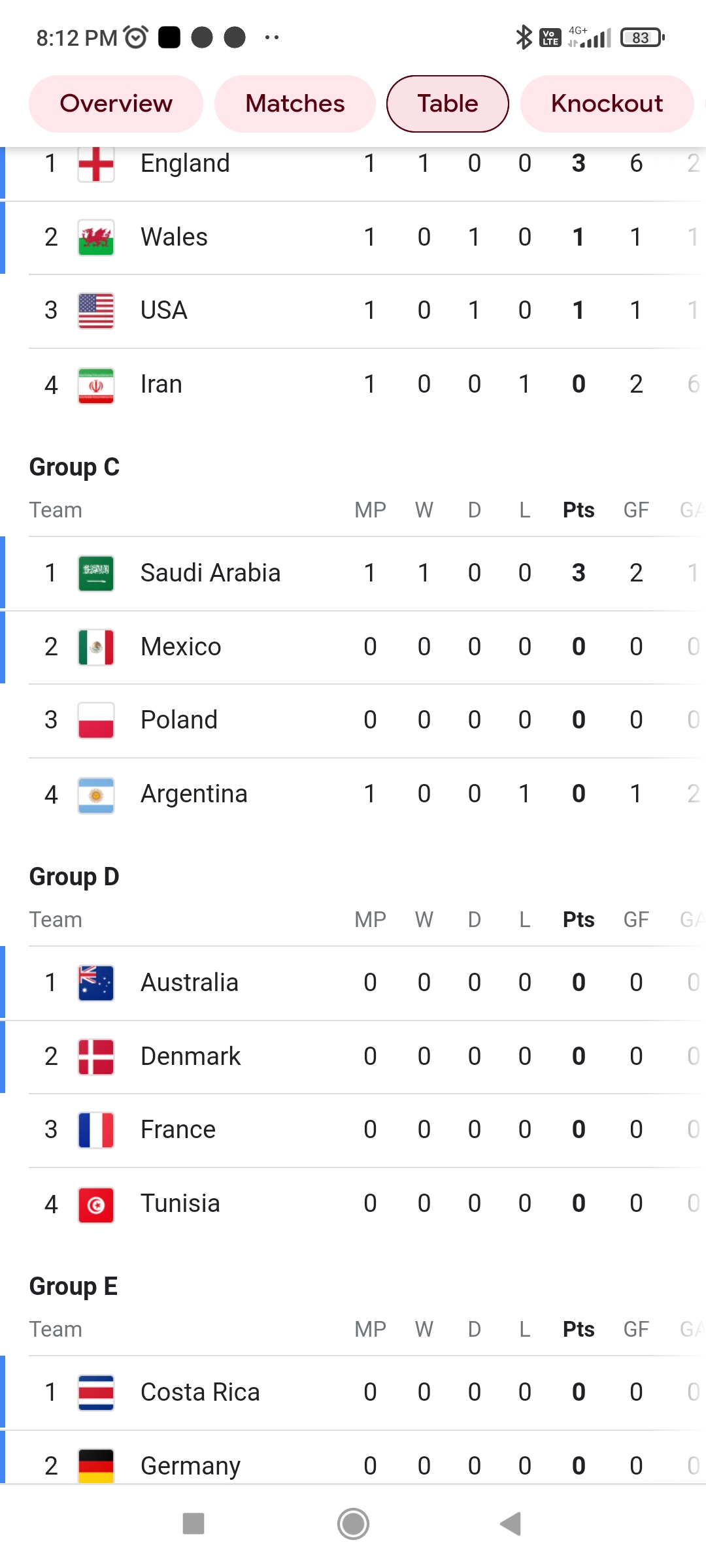Tap the Germany team name

pyautogui.click(x=191, y=1466)
